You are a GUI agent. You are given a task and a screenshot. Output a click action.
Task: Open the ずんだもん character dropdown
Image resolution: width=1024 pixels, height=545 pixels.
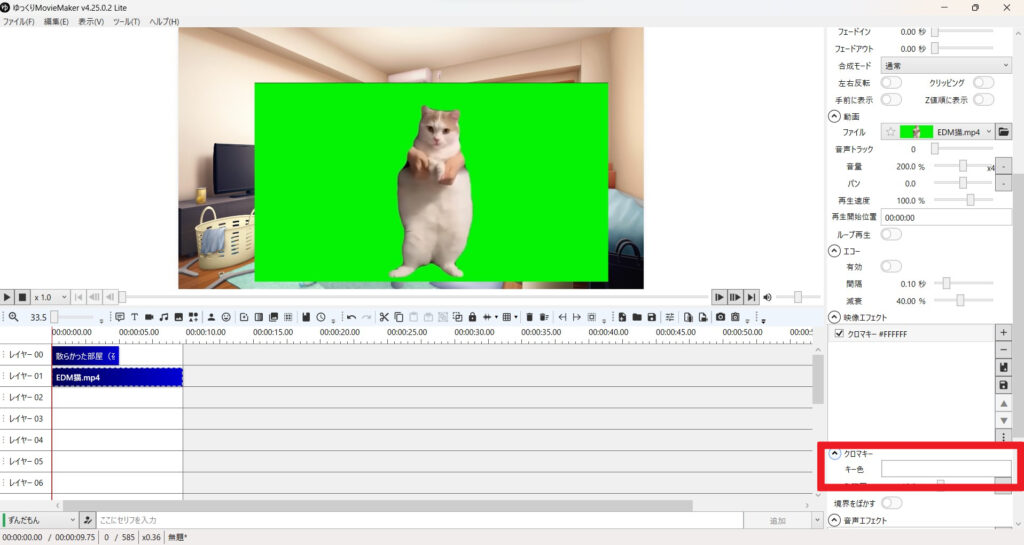point(40,520)
